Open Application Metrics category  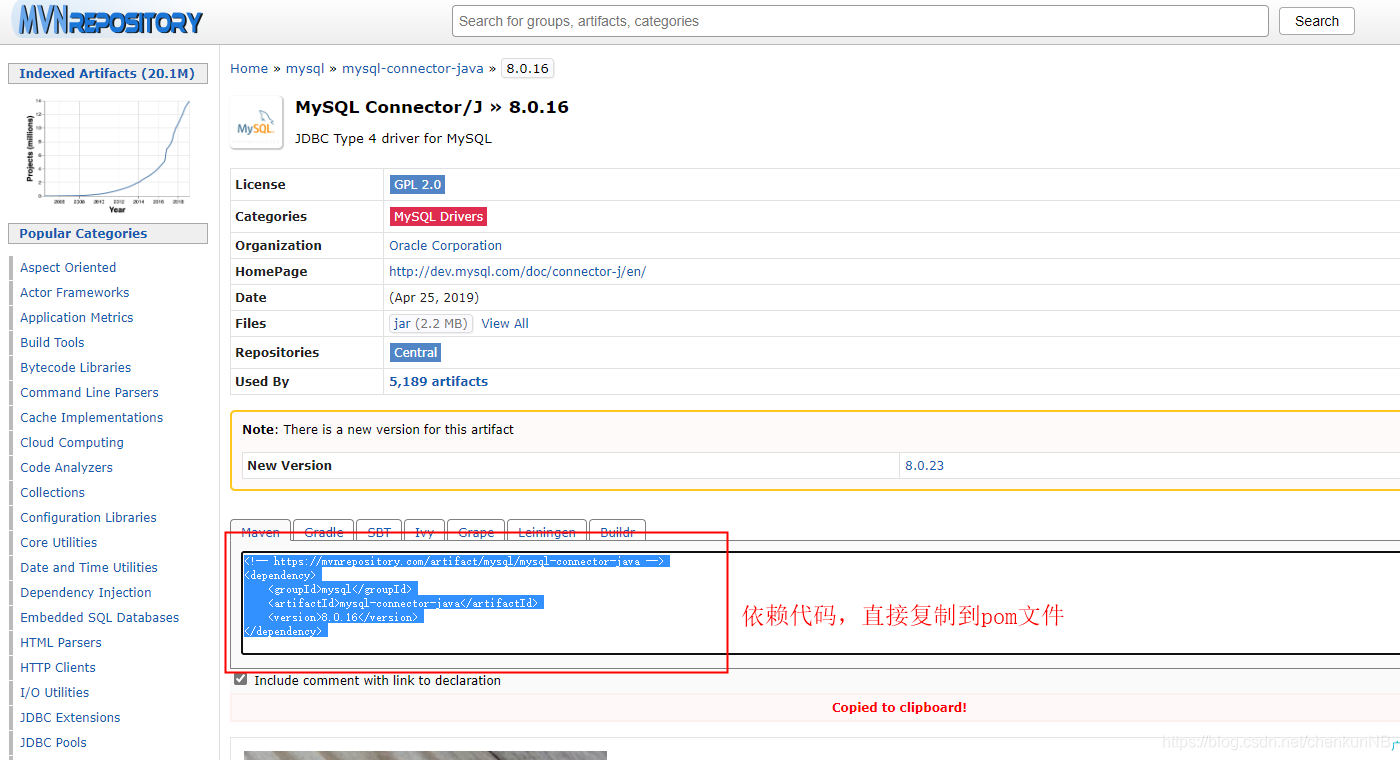(x=77, y=317)
